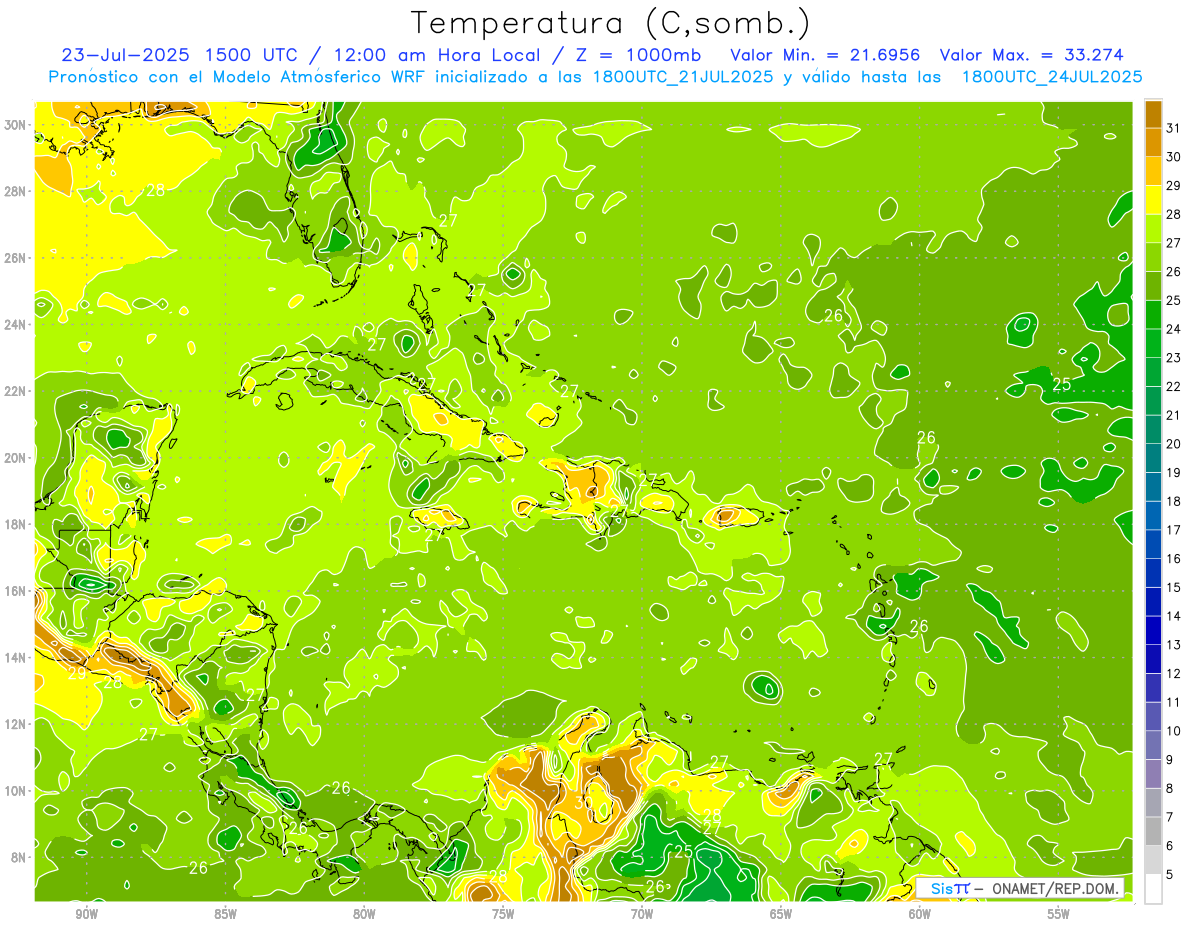The image size is (1200, 927).
Task: Click the 20 value on the color scale
Action: coord(1174,444)
